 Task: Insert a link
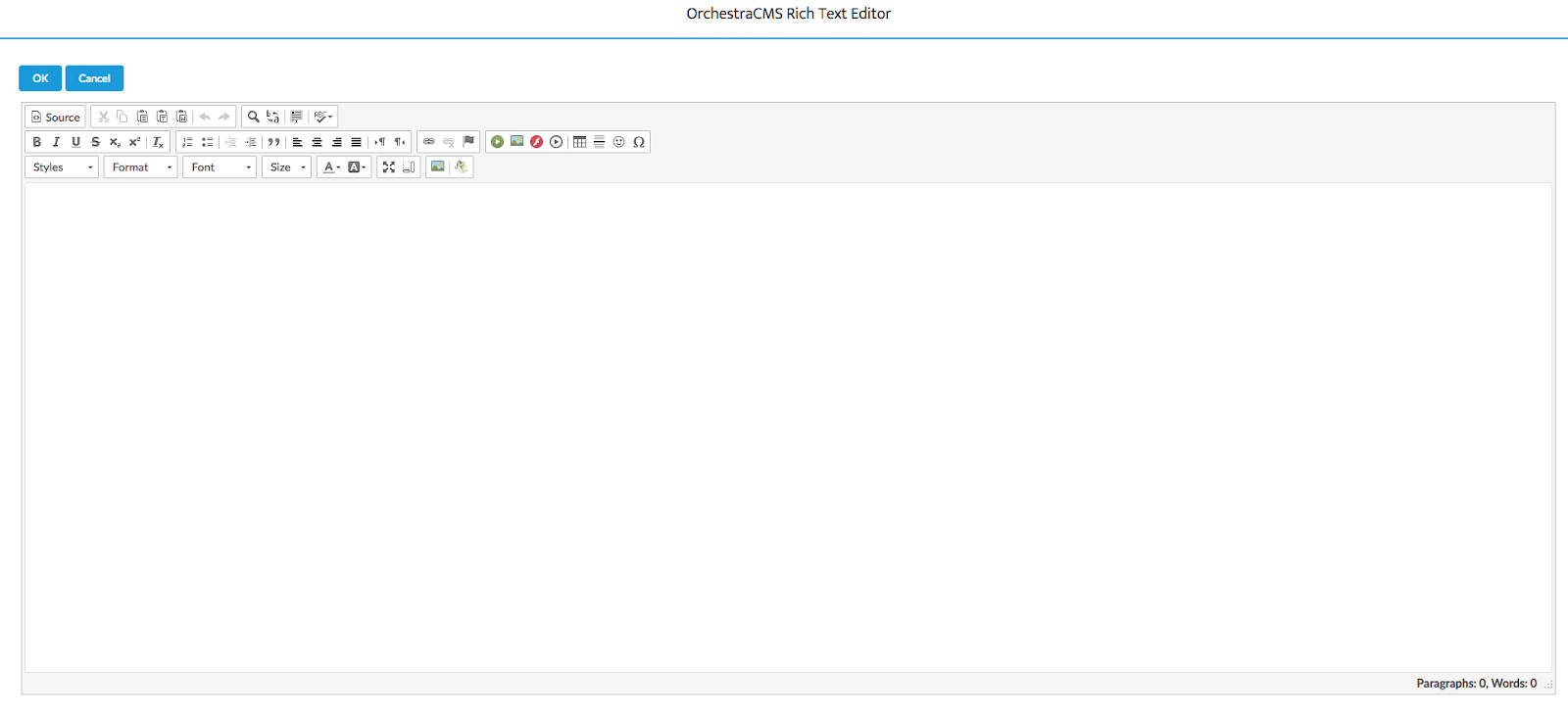tap(429, 142)
